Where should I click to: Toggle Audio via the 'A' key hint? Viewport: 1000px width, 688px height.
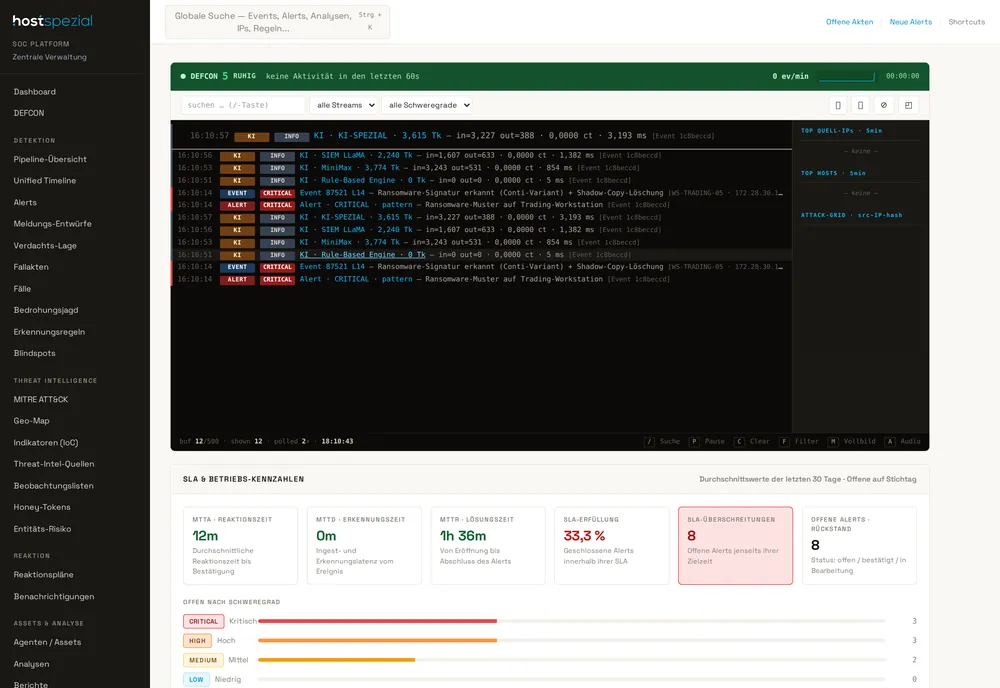pyautogui.click(x=890, y=441)
